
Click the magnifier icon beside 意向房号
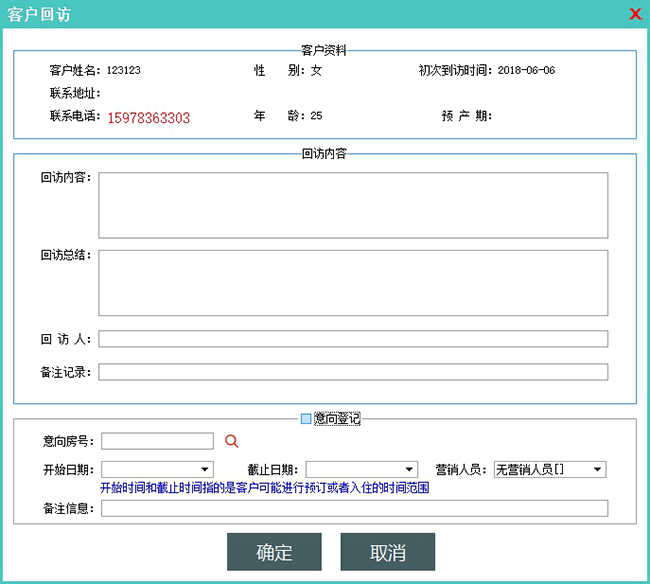pyautogui.click(x=231, y=441)
